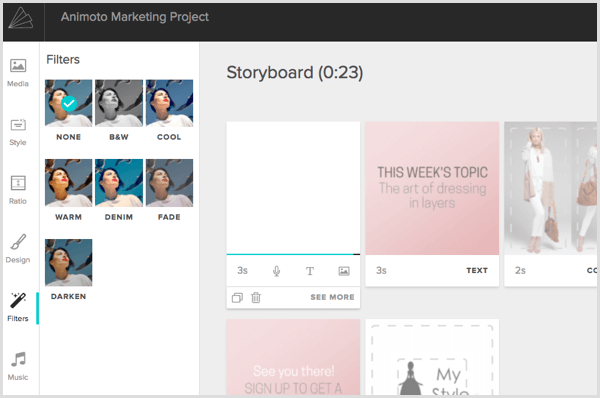
Task: Open the Ratio panel icon
Action: pos(18,183)
